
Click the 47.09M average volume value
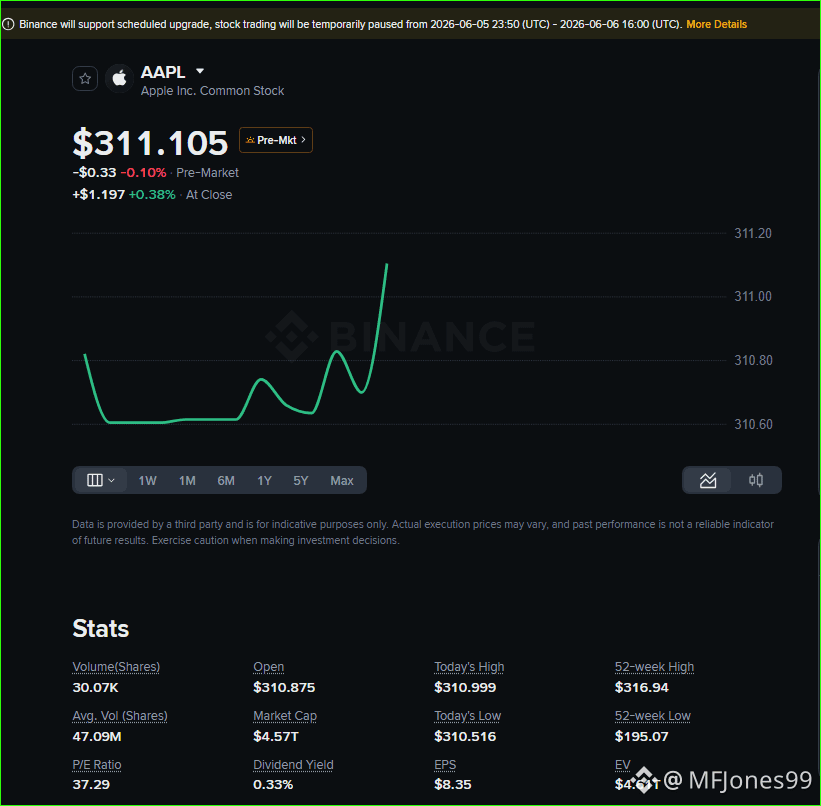tap(97, 737)
